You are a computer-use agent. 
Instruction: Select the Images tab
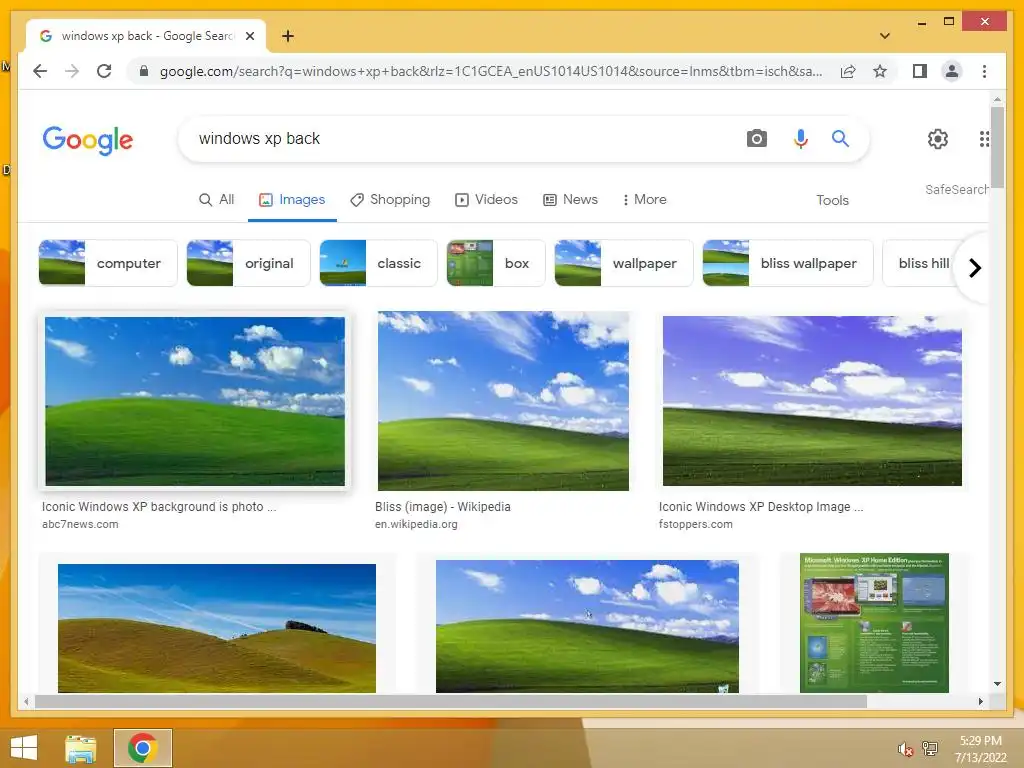click(x=292, y=200)
